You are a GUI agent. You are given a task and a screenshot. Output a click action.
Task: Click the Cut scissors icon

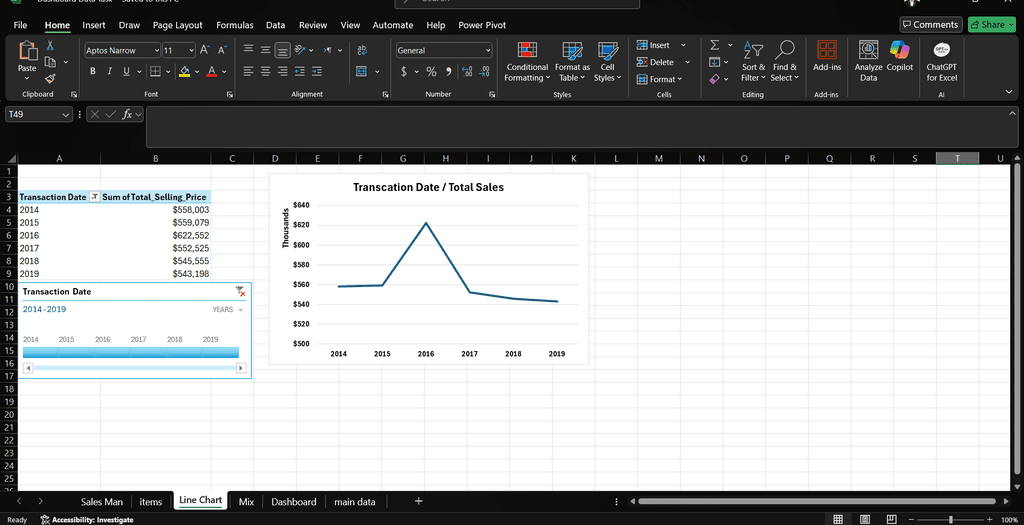pos(50,45)
